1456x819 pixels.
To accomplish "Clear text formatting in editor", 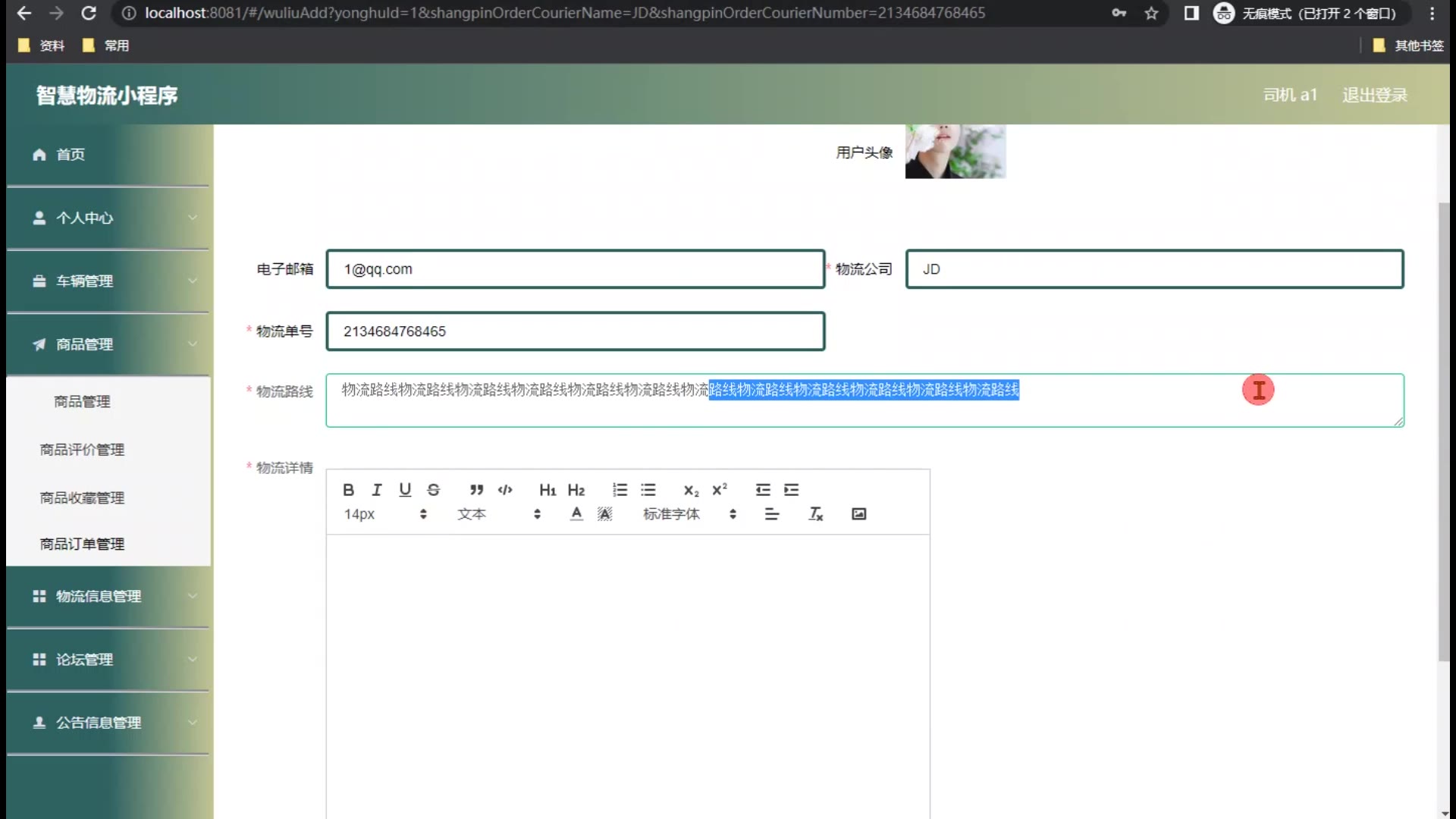I will (816, 514).
